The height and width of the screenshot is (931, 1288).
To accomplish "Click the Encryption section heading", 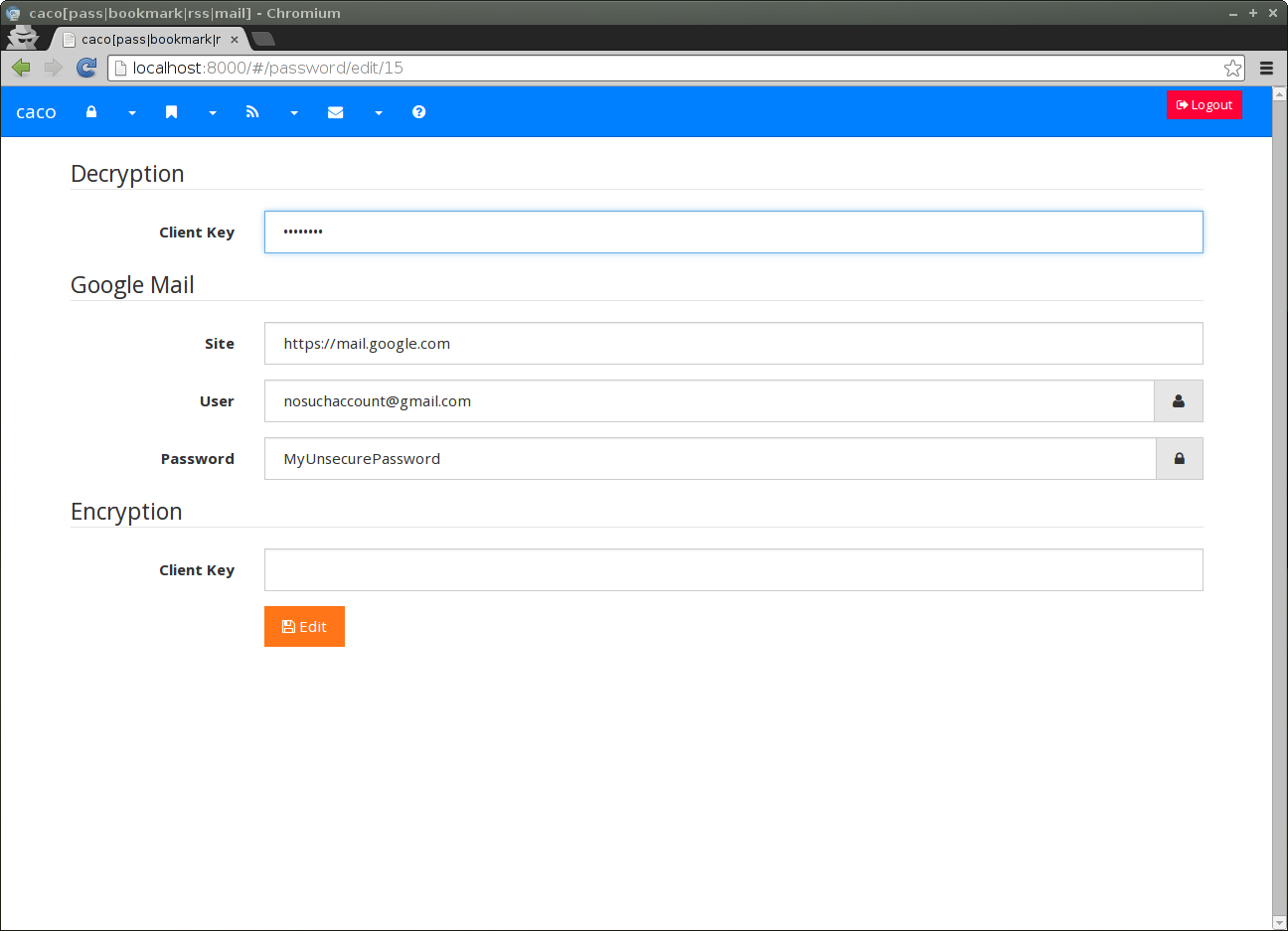I will coord(126,512).
